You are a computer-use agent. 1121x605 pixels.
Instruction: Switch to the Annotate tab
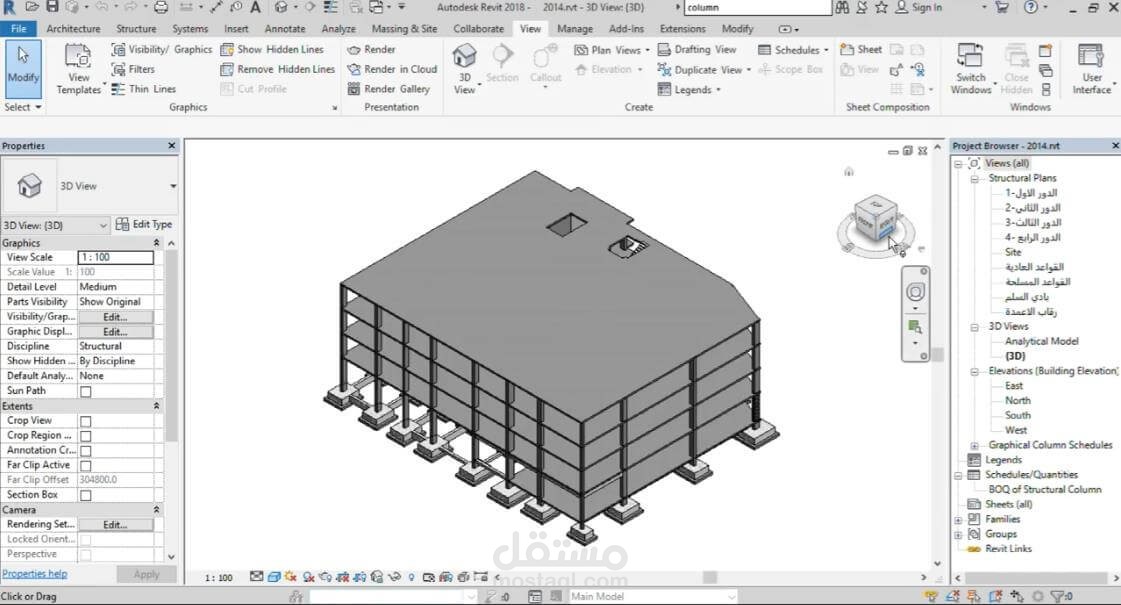click(285, 29)
